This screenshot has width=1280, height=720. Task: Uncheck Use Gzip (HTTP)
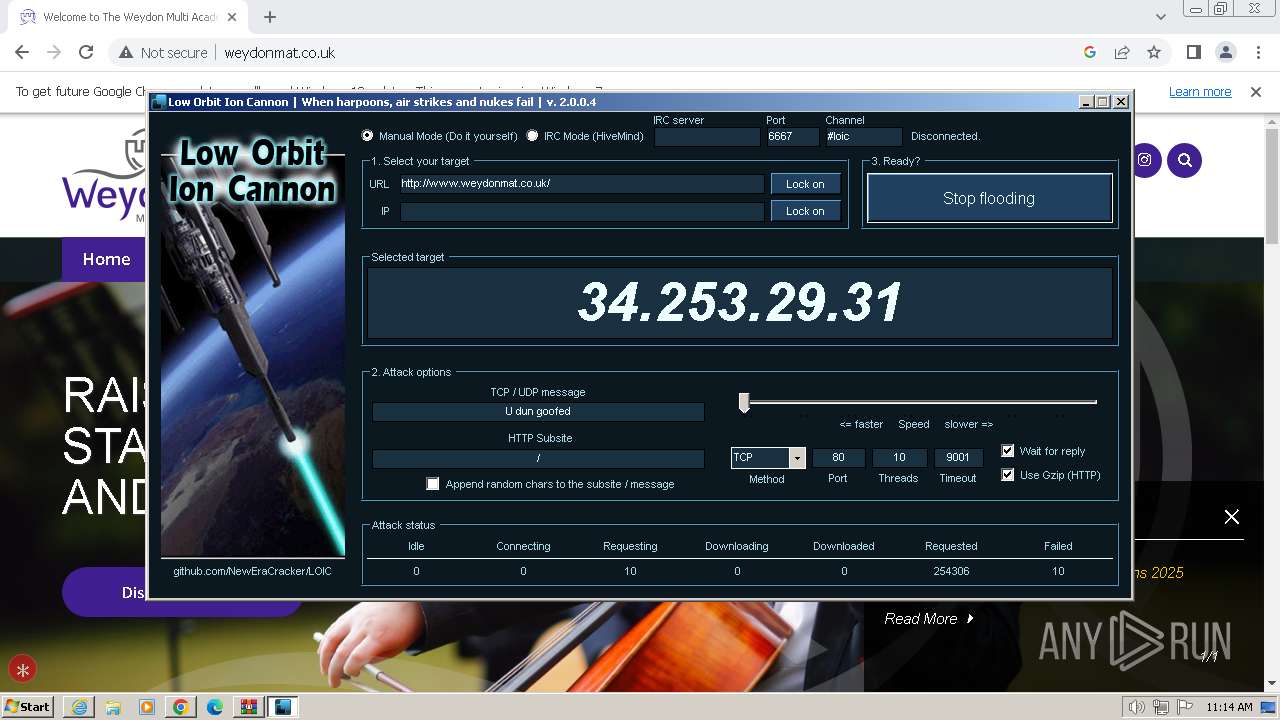(x=1008, y=475)
